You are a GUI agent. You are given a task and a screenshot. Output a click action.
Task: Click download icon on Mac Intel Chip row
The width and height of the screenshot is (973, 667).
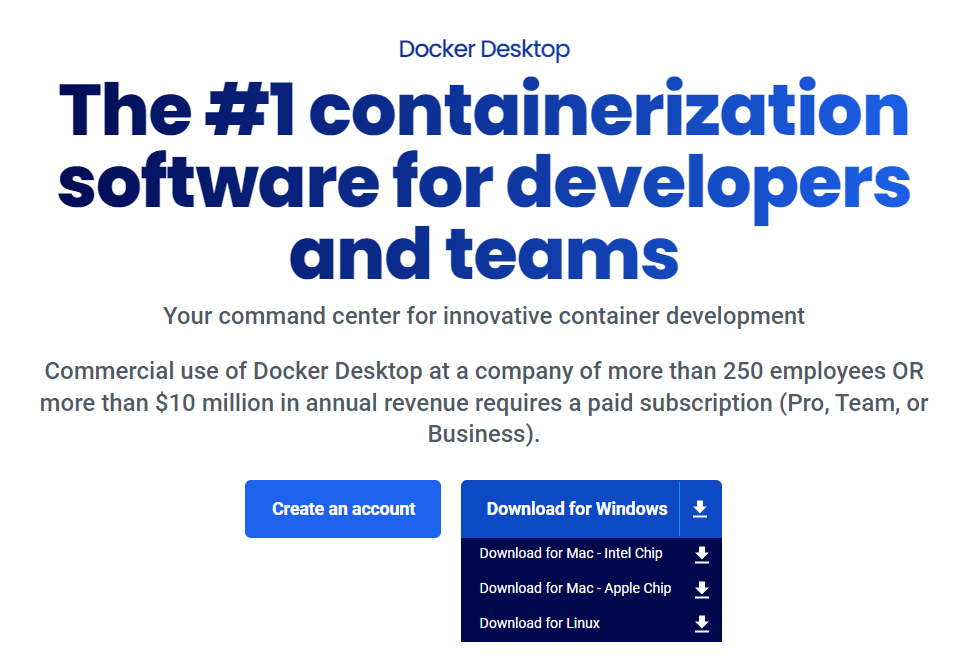702,555
